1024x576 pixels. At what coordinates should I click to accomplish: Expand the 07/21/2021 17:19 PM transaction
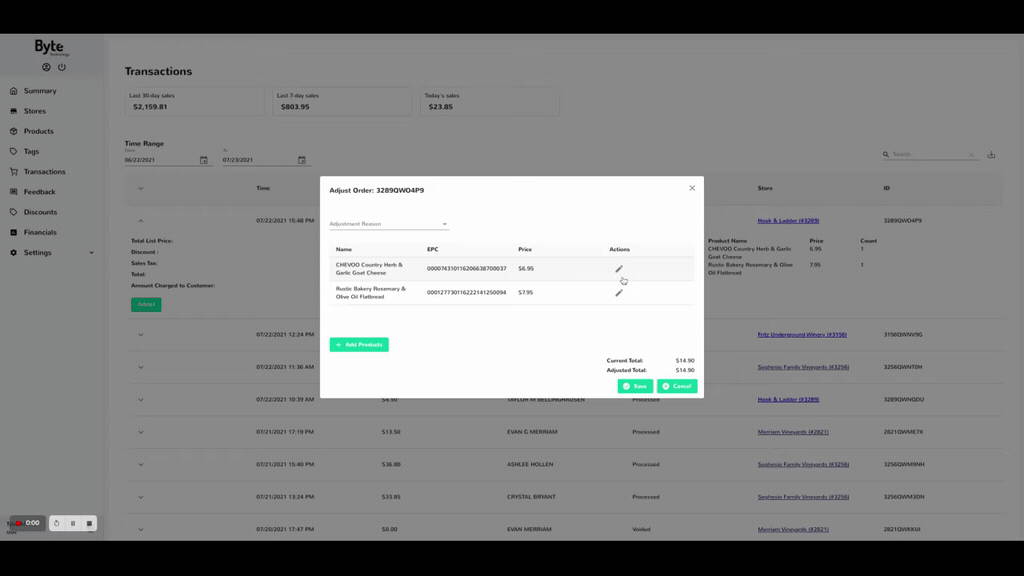click(x=140, y=432)
